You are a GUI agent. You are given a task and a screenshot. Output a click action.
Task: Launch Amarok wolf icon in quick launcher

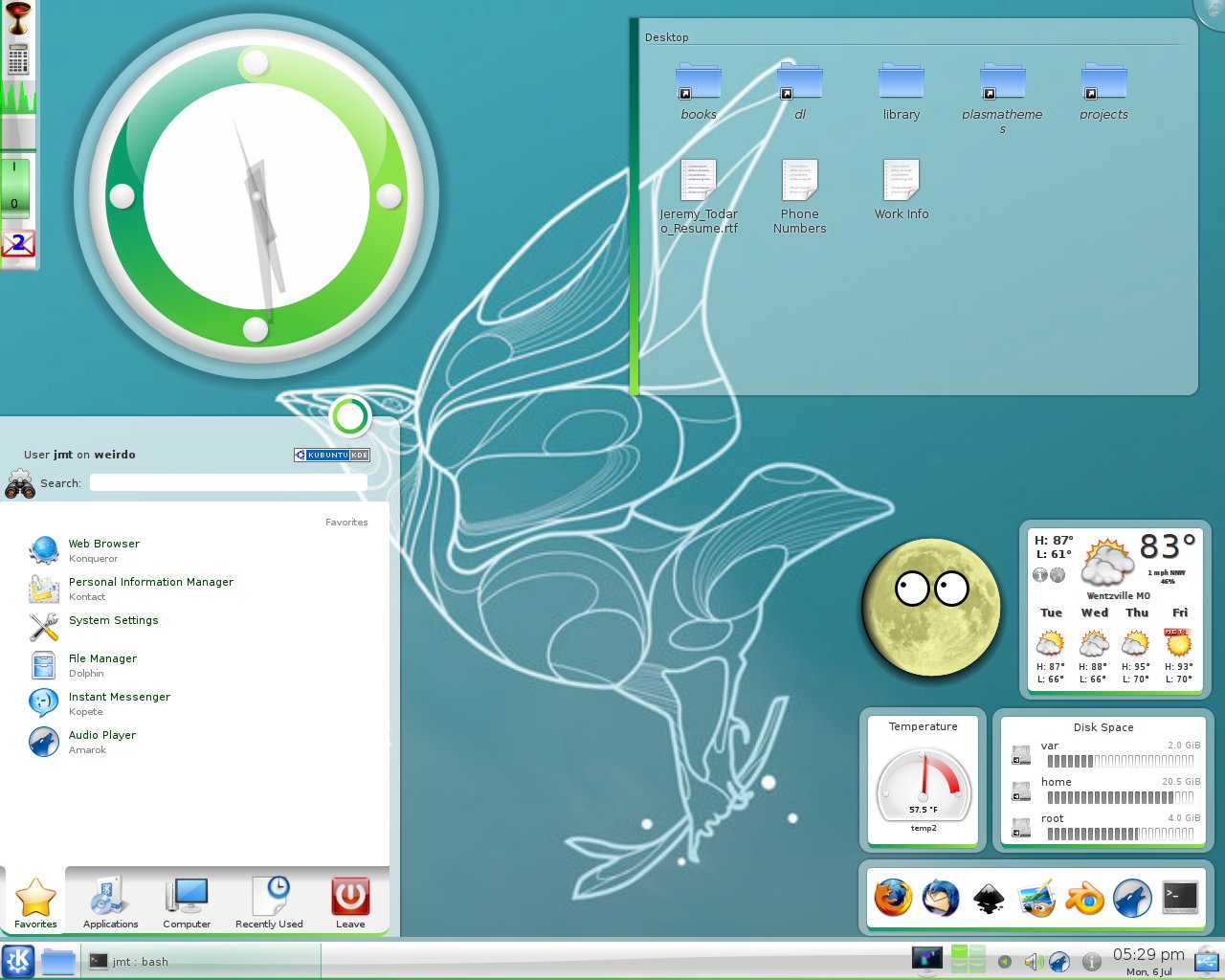tap(1132, 898)
